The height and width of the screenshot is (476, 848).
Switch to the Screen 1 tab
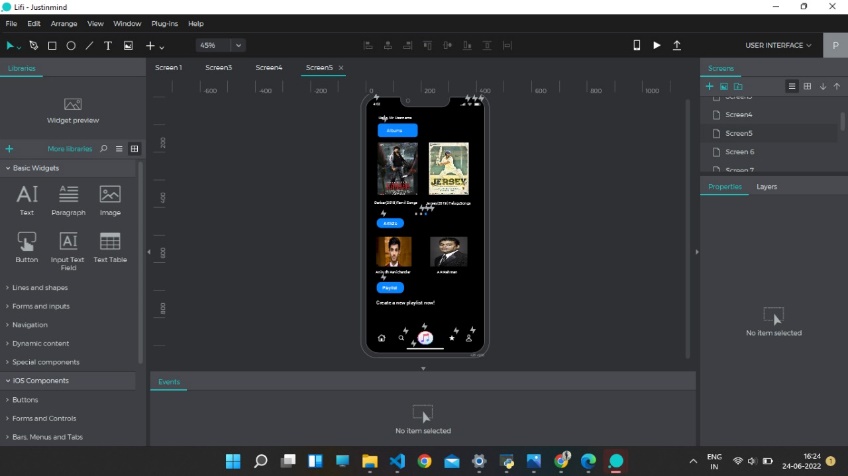[168, 68]
